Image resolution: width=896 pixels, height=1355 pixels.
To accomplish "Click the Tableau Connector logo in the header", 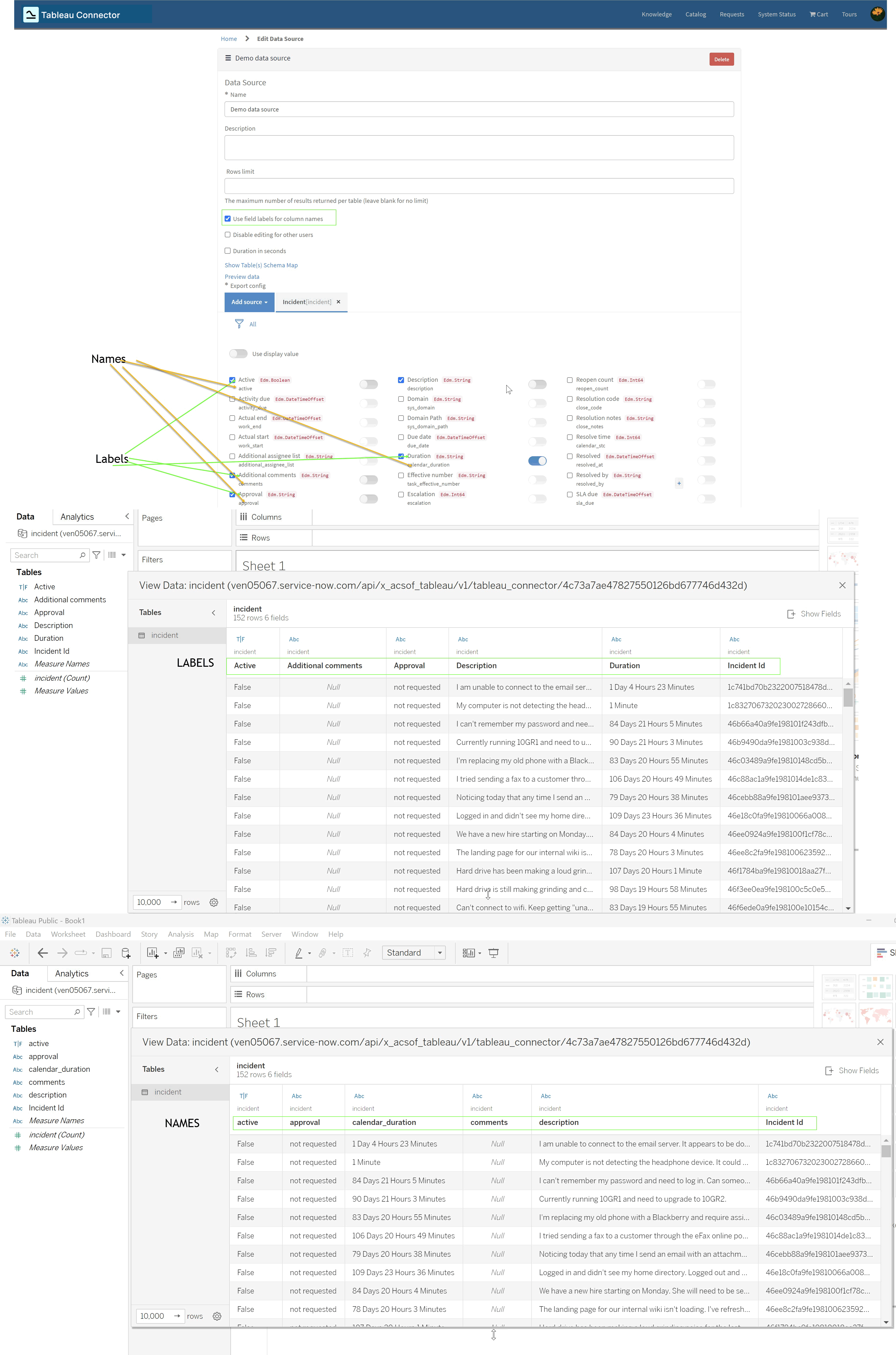I will [30, 14].
